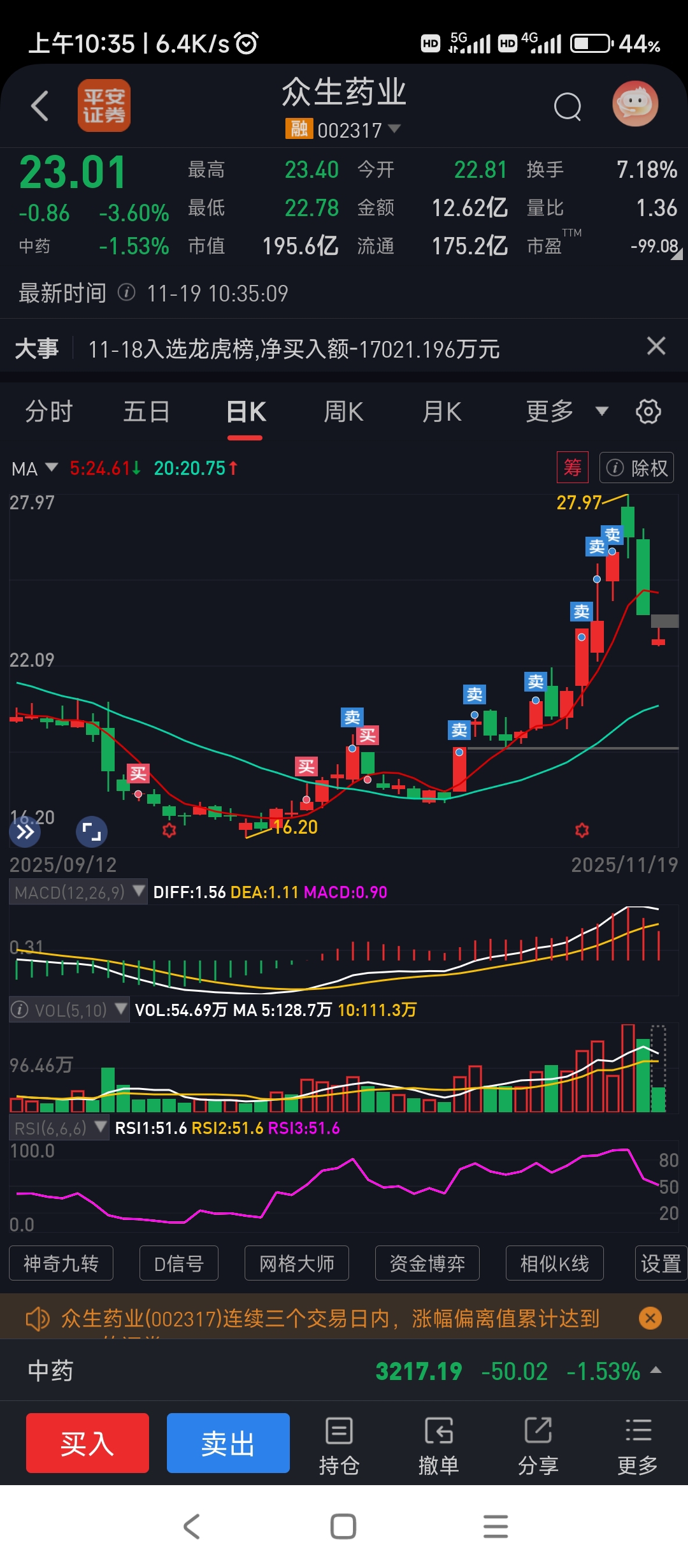688x1568 pixels.
Task: Expand the MACD(12,26,9) indicator dropdown
Action: [78, 892]
